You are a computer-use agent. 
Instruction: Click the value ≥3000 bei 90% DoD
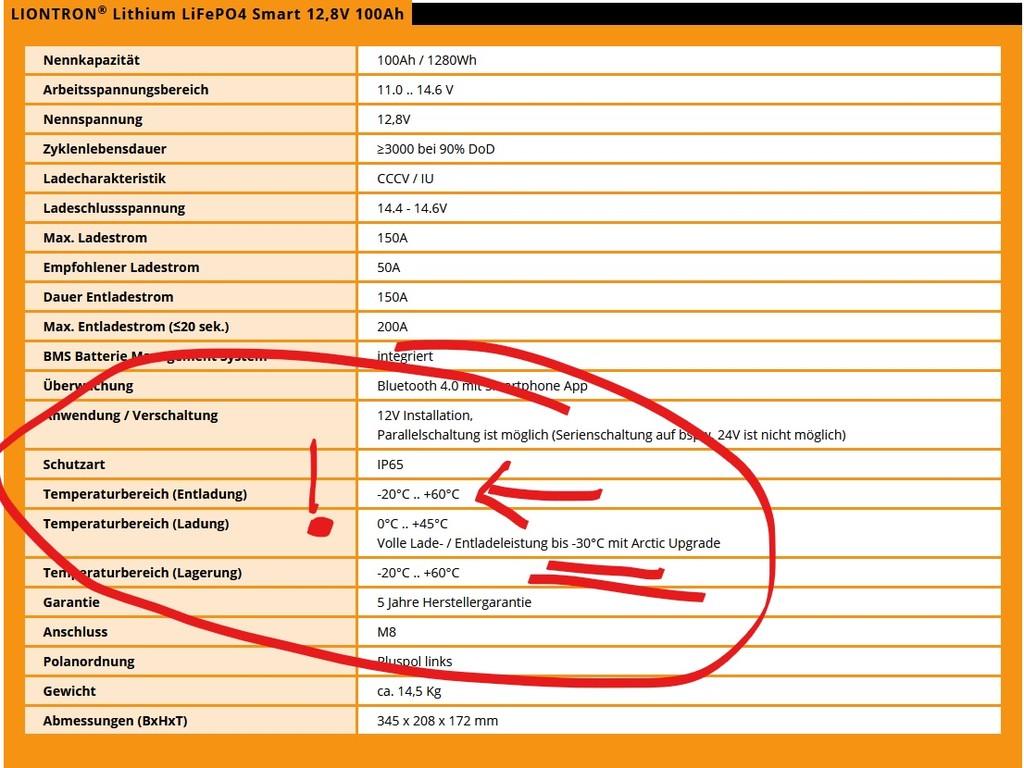436,149
